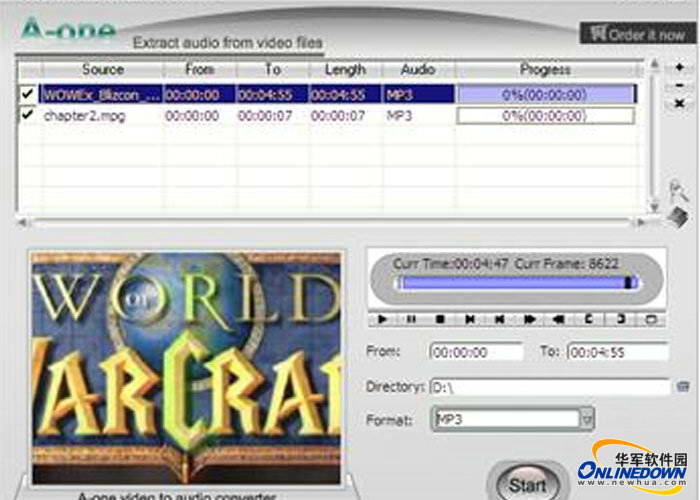This screenshot has width=700, height=500.
Task: Set the start mark bracket icon
Action: click(589, 319)
